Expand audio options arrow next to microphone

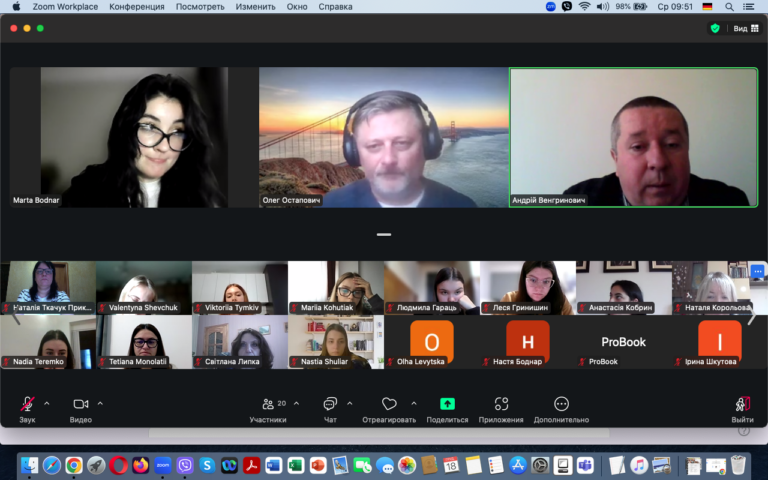[x=47, y=404]
